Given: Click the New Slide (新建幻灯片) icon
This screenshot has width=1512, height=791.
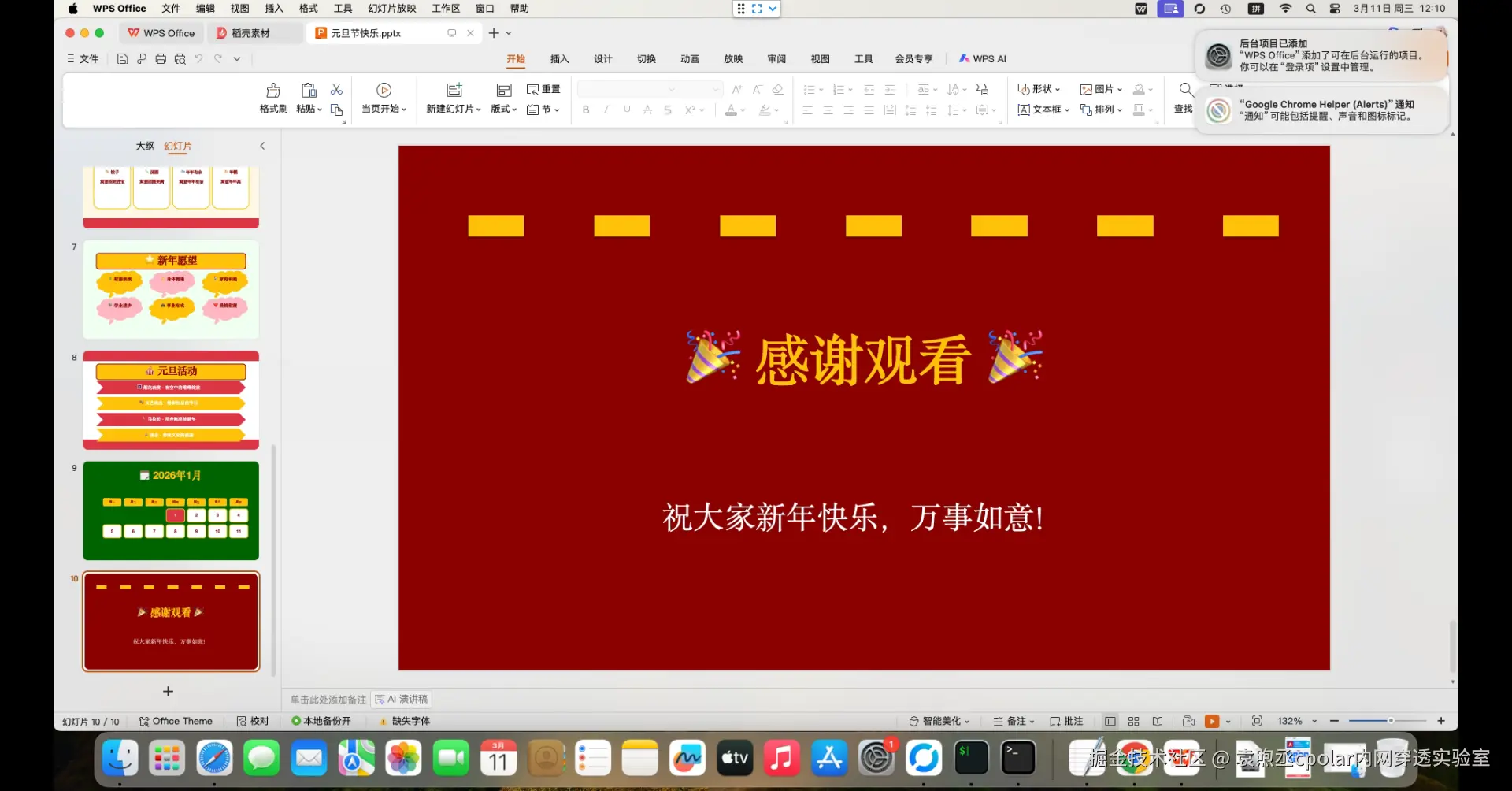Looking at the screenshot, I should 454,90.
